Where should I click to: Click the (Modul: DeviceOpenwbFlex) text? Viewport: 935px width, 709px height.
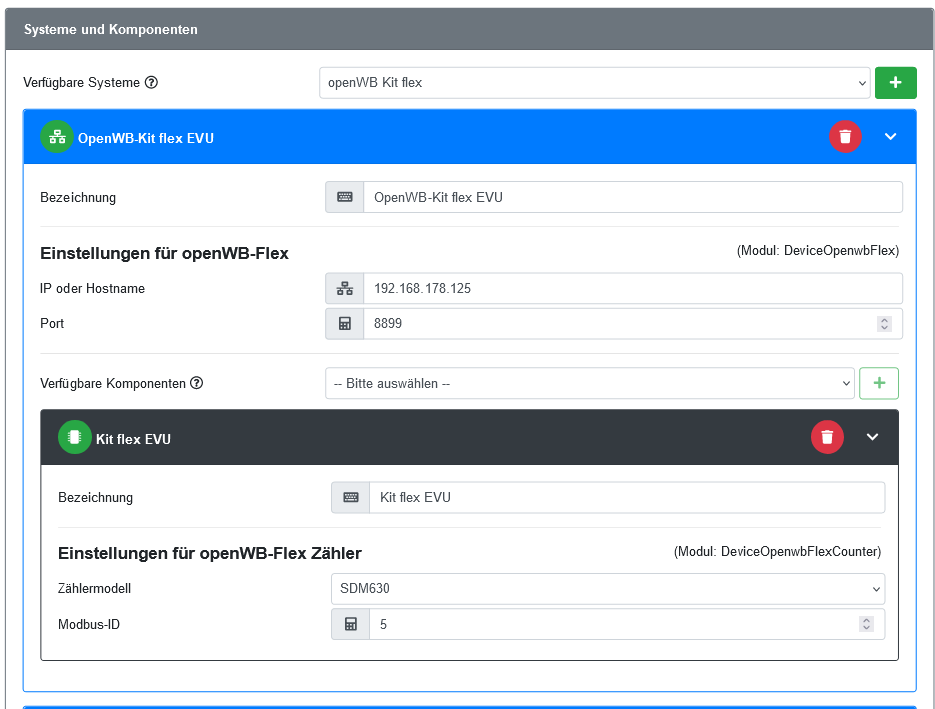pyautogui.click(x=818, y=250)
